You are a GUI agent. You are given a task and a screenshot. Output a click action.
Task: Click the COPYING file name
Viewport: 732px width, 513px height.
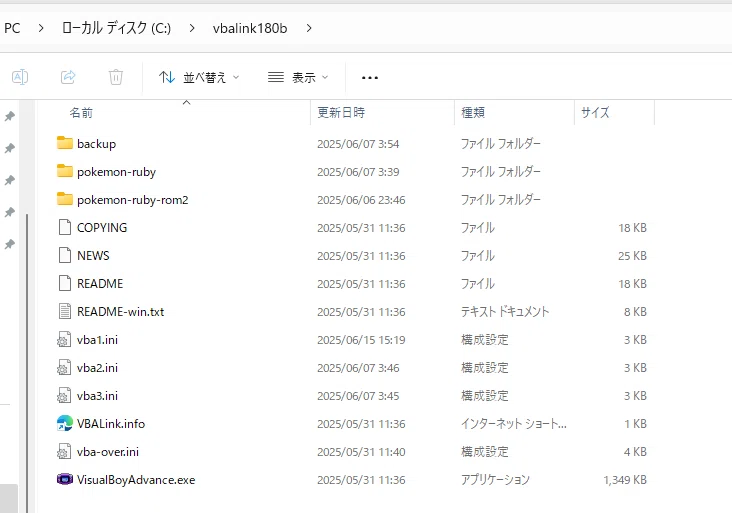[102, 228]
